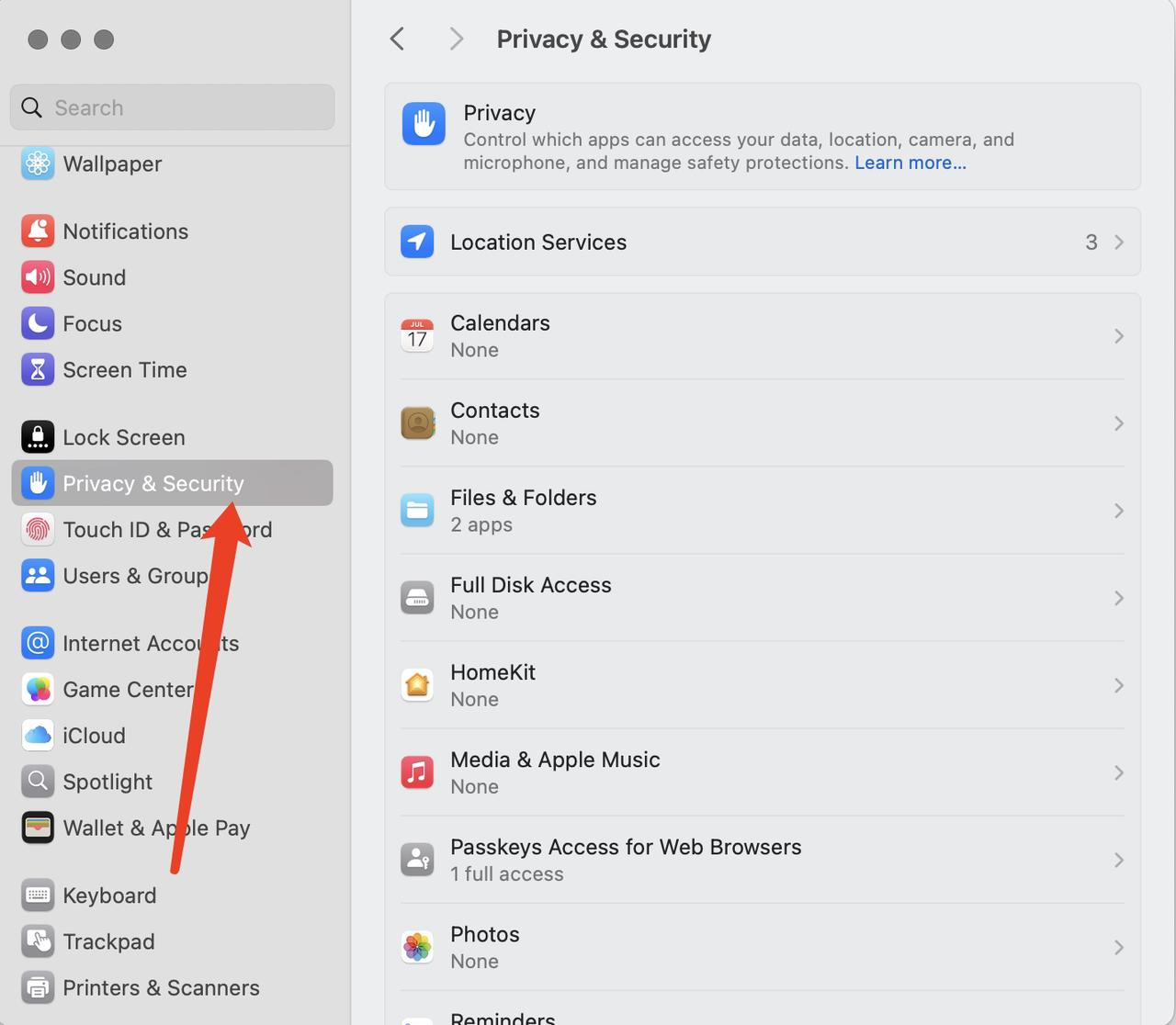The width and height of the screenshot is (1176, 1025).
Task: Click the Search field
Action: pos(172,107)
